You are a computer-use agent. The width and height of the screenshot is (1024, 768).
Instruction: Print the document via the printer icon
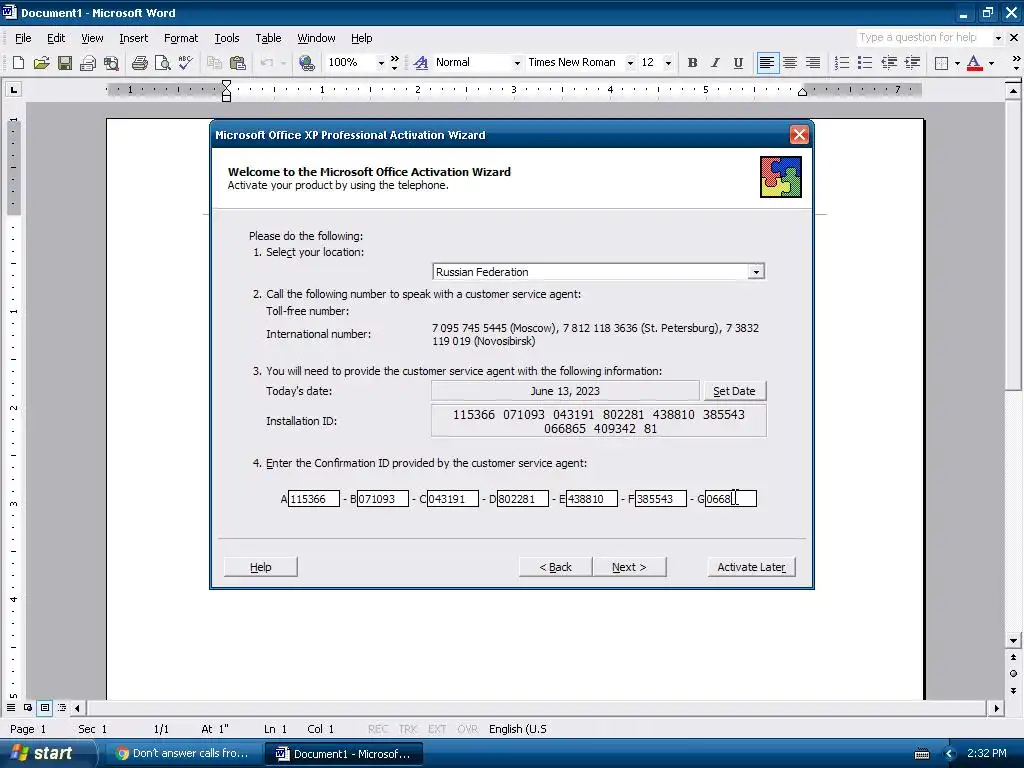click(139, 63)
